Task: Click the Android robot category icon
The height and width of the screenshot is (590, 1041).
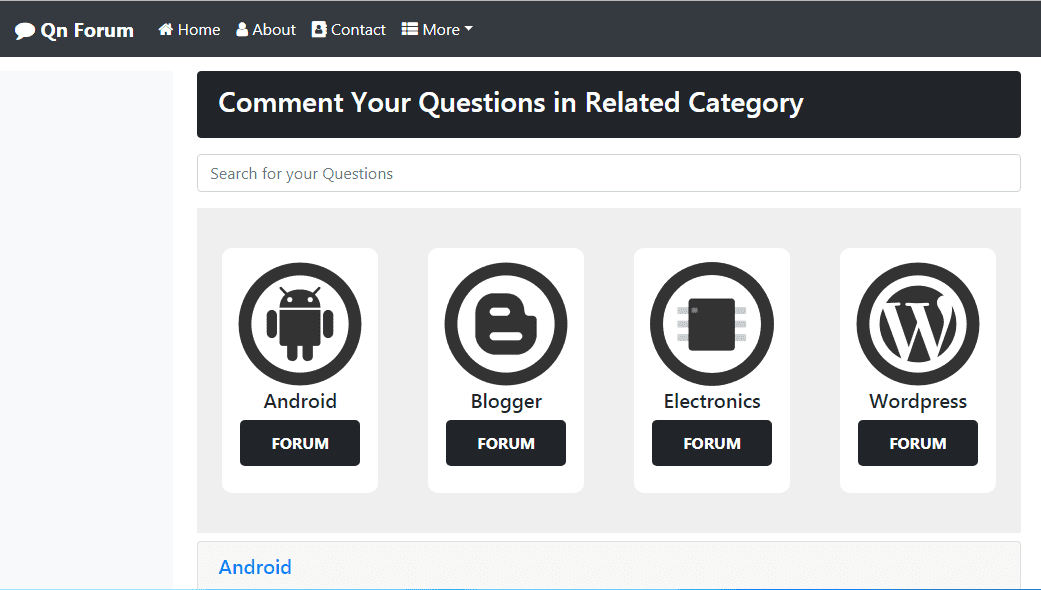Action: point(299,323)
